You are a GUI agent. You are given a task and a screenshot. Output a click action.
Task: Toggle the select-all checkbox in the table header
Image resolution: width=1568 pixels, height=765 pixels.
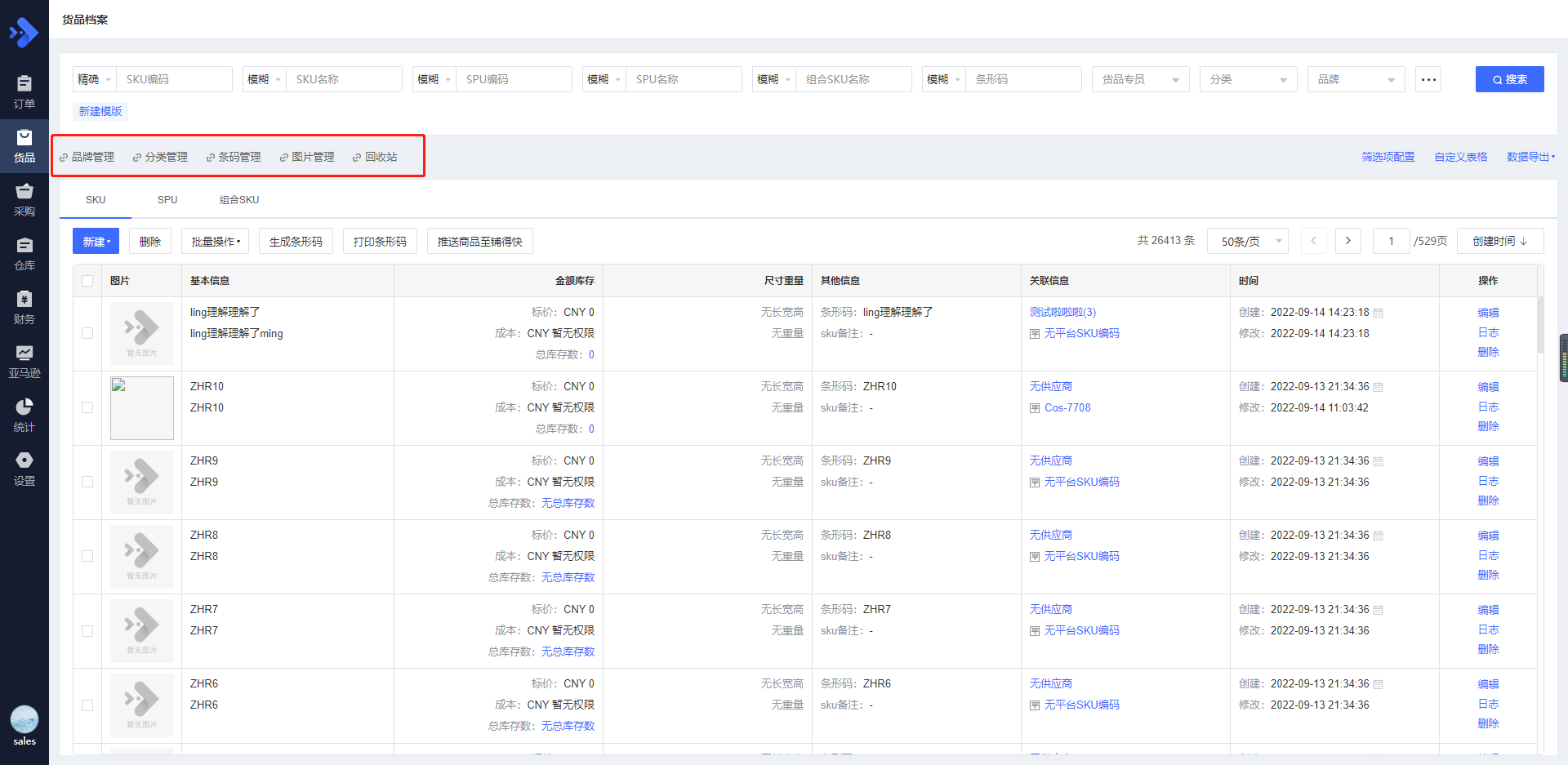pos(87,281)
